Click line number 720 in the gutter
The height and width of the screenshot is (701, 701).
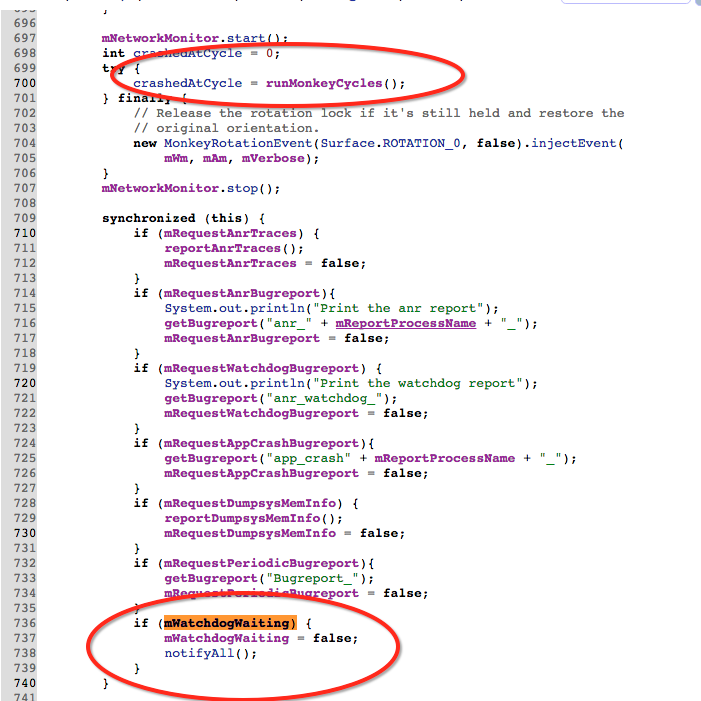tap(25, 383)
